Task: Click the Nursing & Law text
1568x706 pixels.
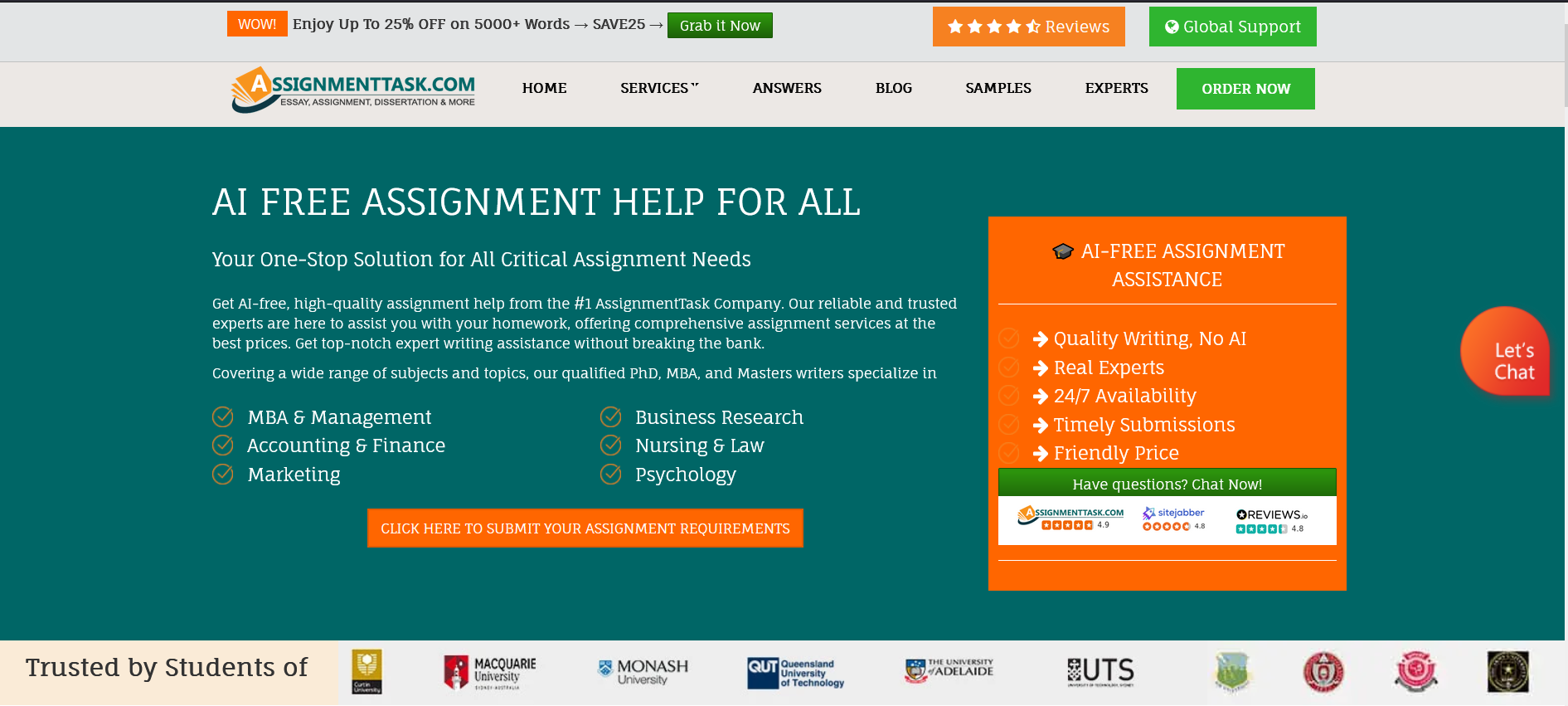Action: [700, 446]
